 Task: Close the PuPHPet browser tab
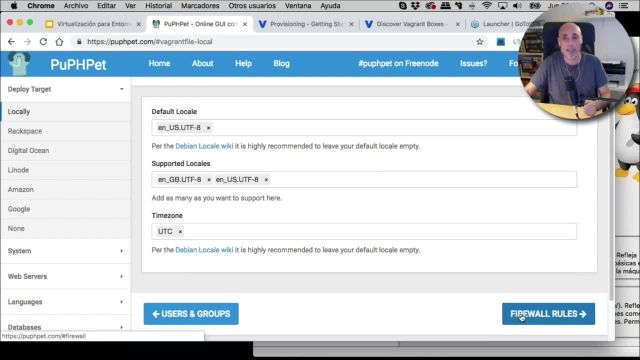point(245,24)
